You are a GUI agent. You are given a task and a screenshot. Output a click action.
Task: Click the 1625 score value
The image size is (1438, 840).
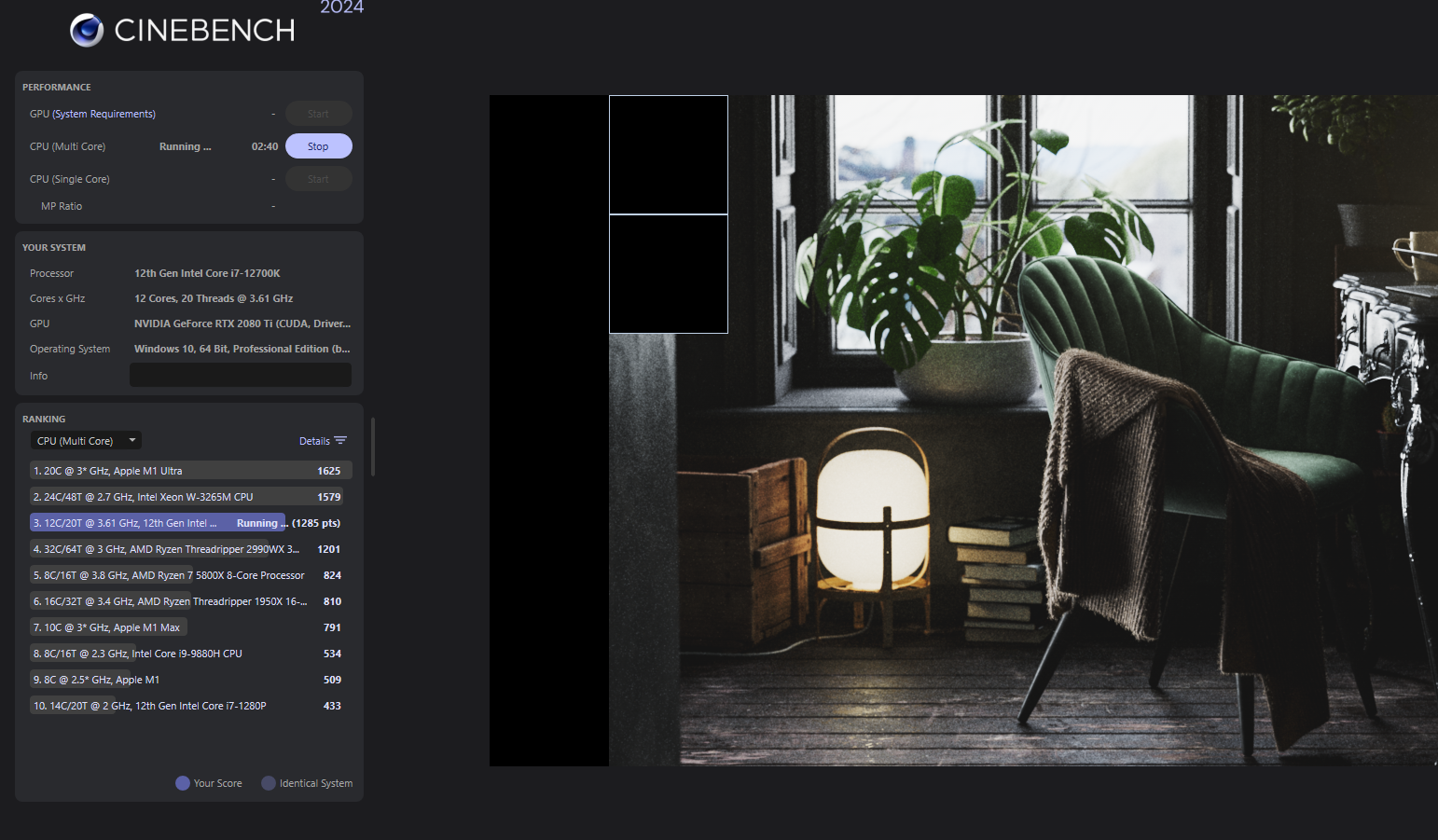click(x=329, y=471)
